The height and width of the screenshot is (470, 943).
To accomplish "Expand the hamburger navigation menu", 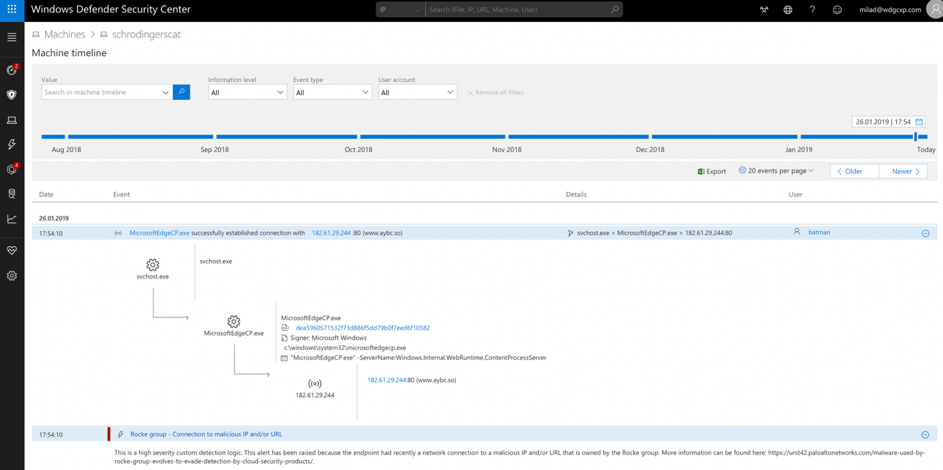I will point(11,37).
